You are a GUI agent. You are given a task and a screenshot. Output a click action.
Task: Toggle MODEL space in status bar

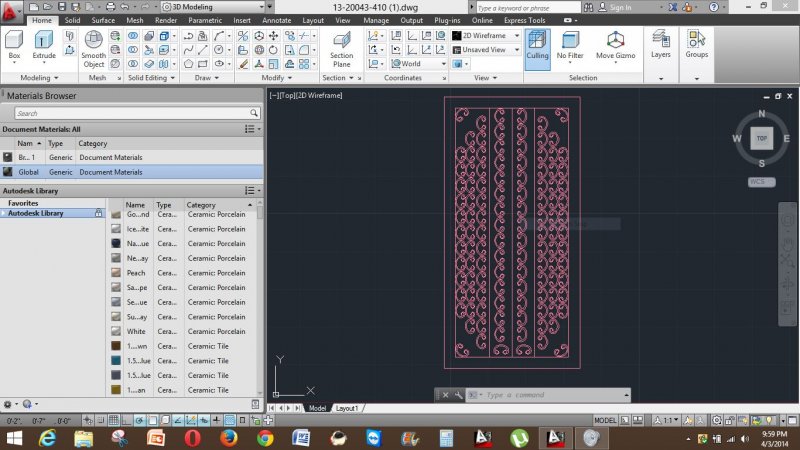tap(605, 421)
